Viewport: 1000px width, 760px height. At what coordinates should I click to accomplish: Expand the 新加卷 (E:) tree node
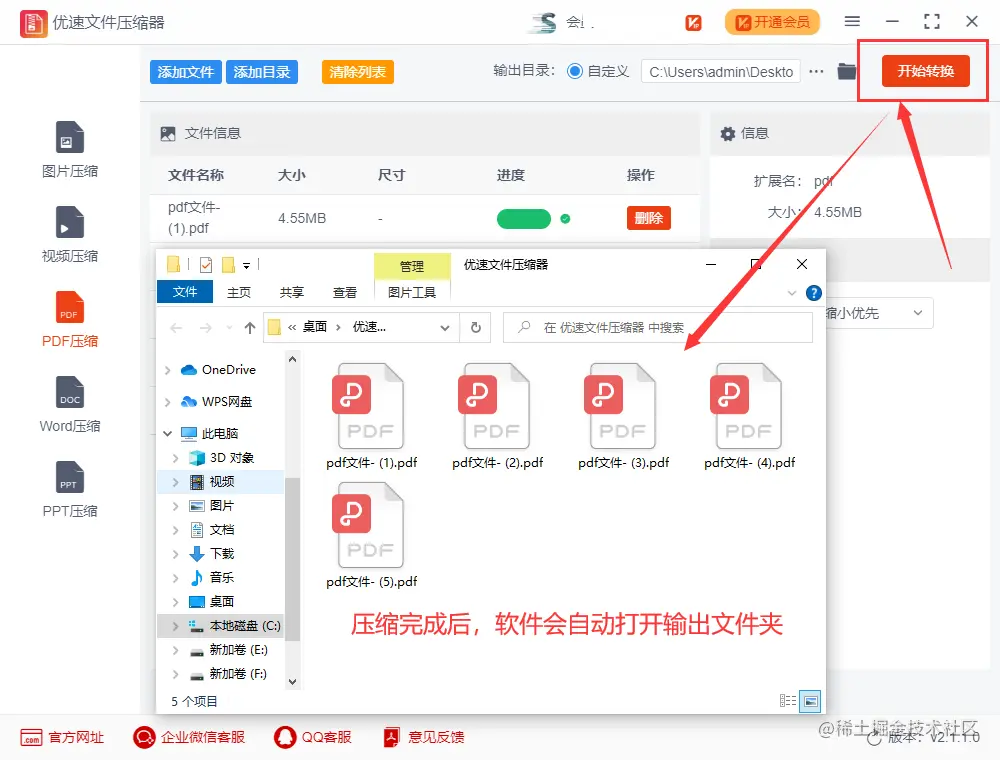175,650
